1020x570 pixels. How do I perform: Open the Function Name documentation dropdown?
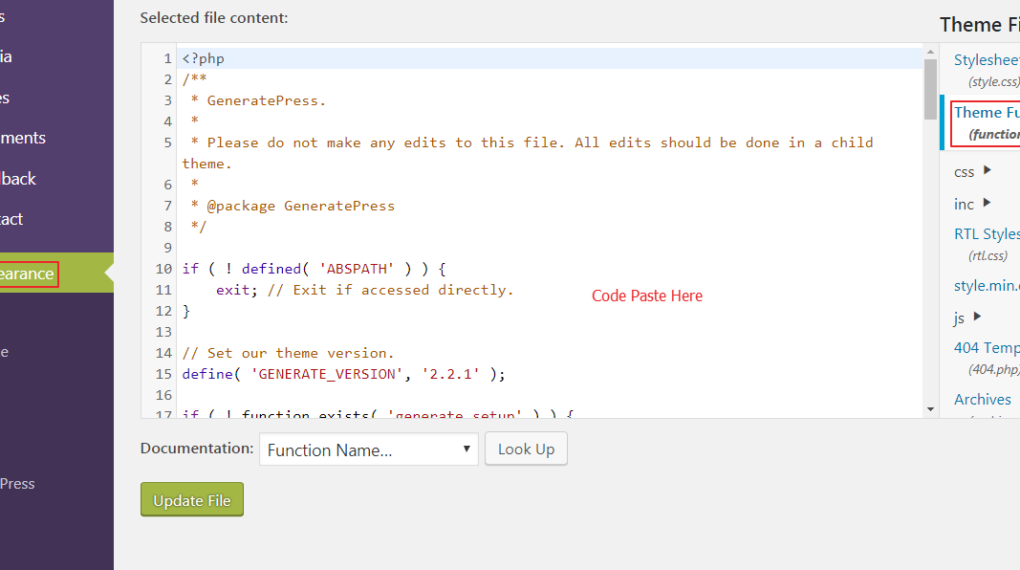pos(369,450)
